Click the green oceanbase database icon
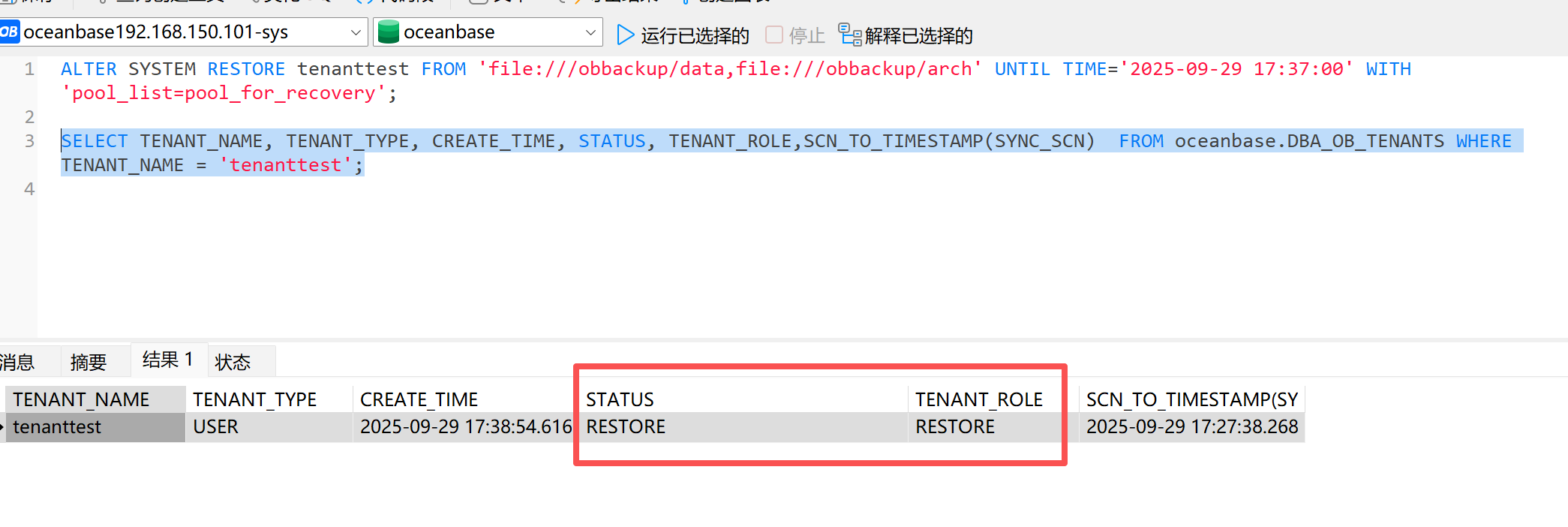1568x527 pixels. (388, 32)
